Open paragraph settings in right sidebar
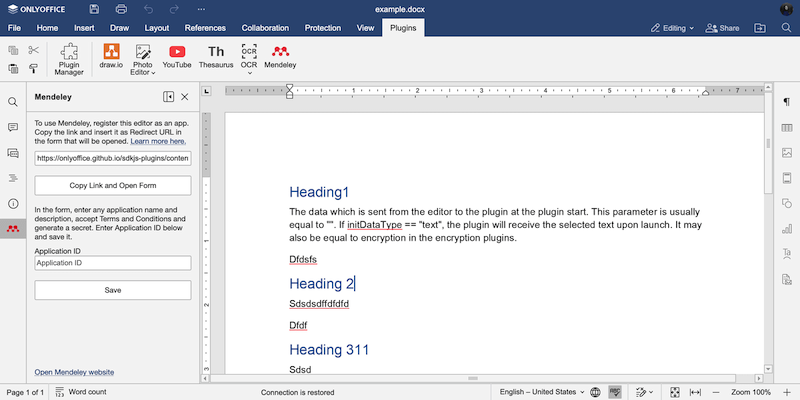 pos(787,102)
